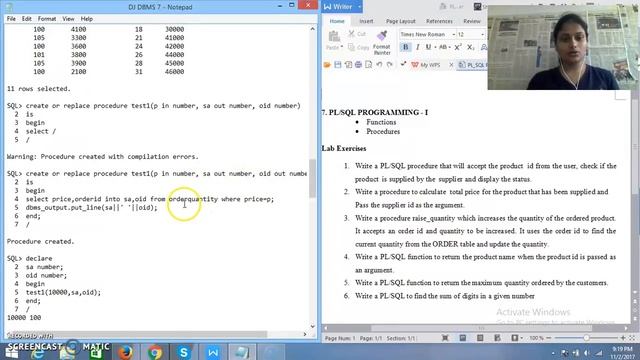The height and width of the screenshot is (360, 640).
Task: Apply Superscript formatting
Action: point(458,47)
